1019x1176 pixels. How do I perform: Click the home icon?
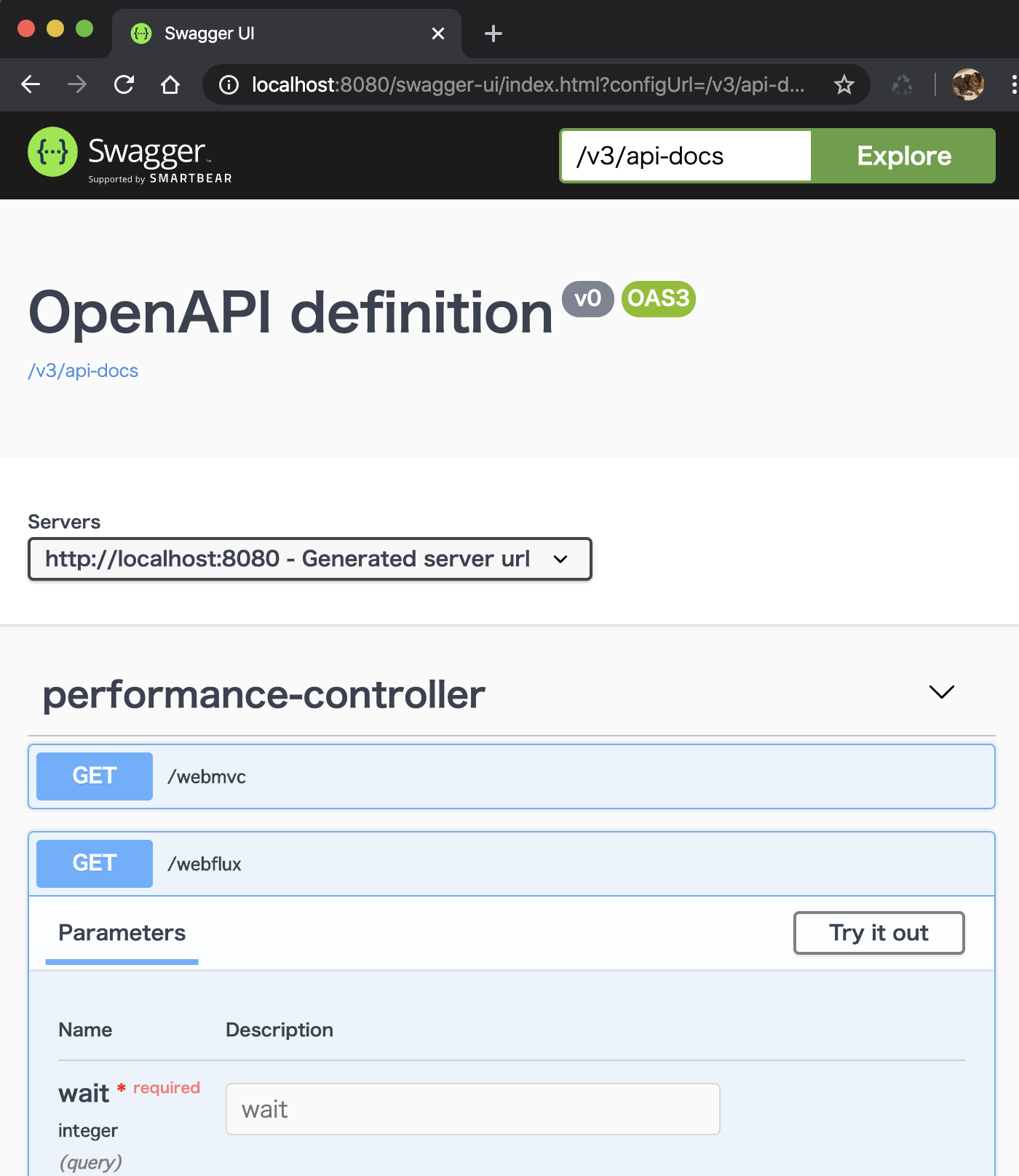click(x=170, y=84)
